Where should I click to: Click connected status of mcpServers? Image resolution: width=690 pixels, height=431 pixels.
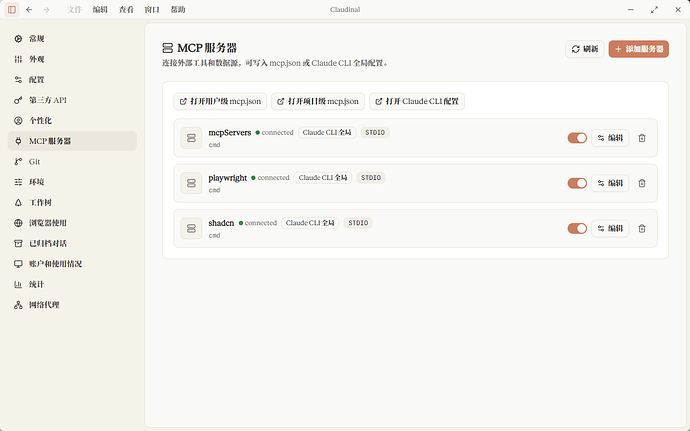pos(274,133)
